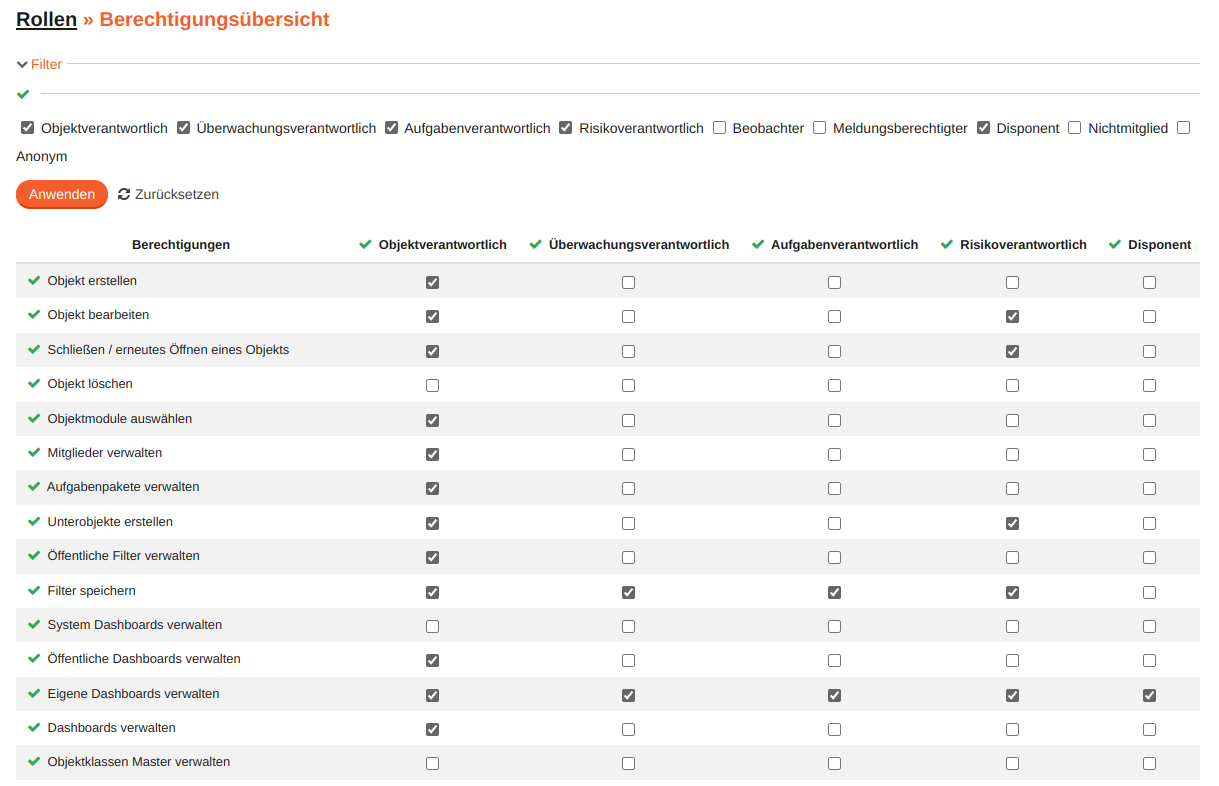Click green checkmark beside Disponent column header
The height and width of the screenshot is (786, 1219).
(1115, 245)
